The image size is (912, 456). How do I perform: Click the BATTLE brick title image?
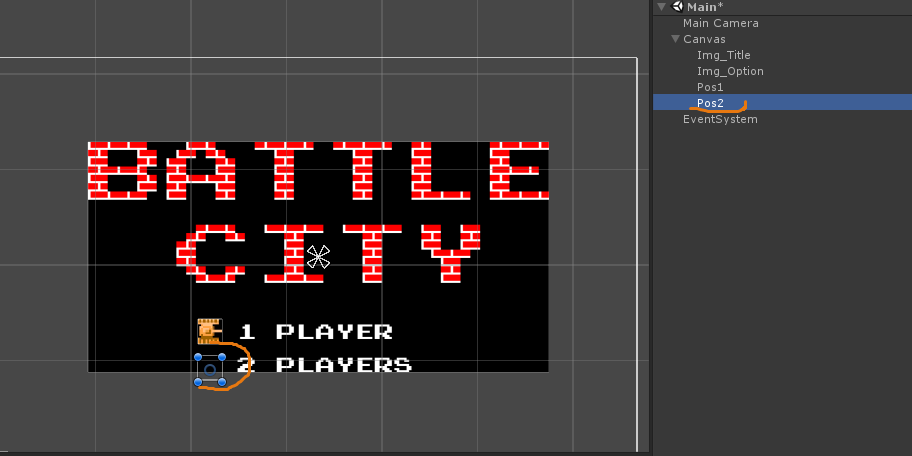pyautogui.click(x=318, y=170)
